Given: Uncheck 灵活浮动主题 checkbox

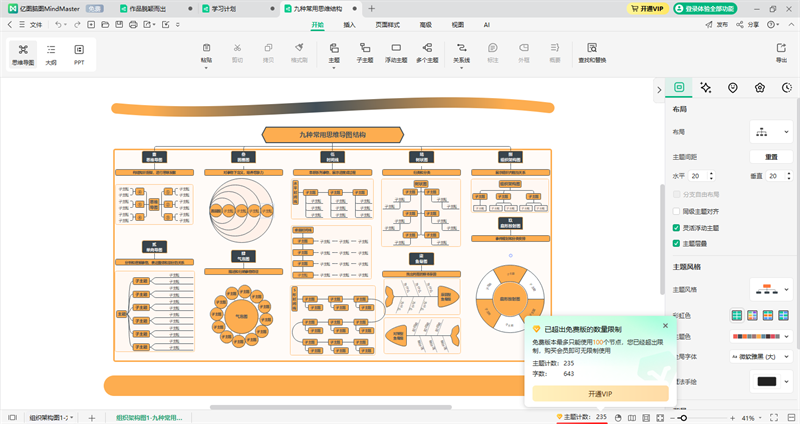Looking at the screenshot, I should (676, 227).
